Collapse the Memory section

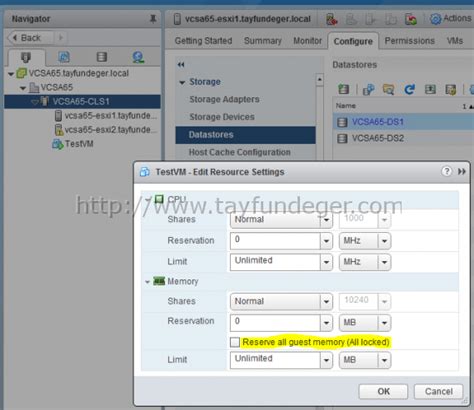click(x=147, y=282)
